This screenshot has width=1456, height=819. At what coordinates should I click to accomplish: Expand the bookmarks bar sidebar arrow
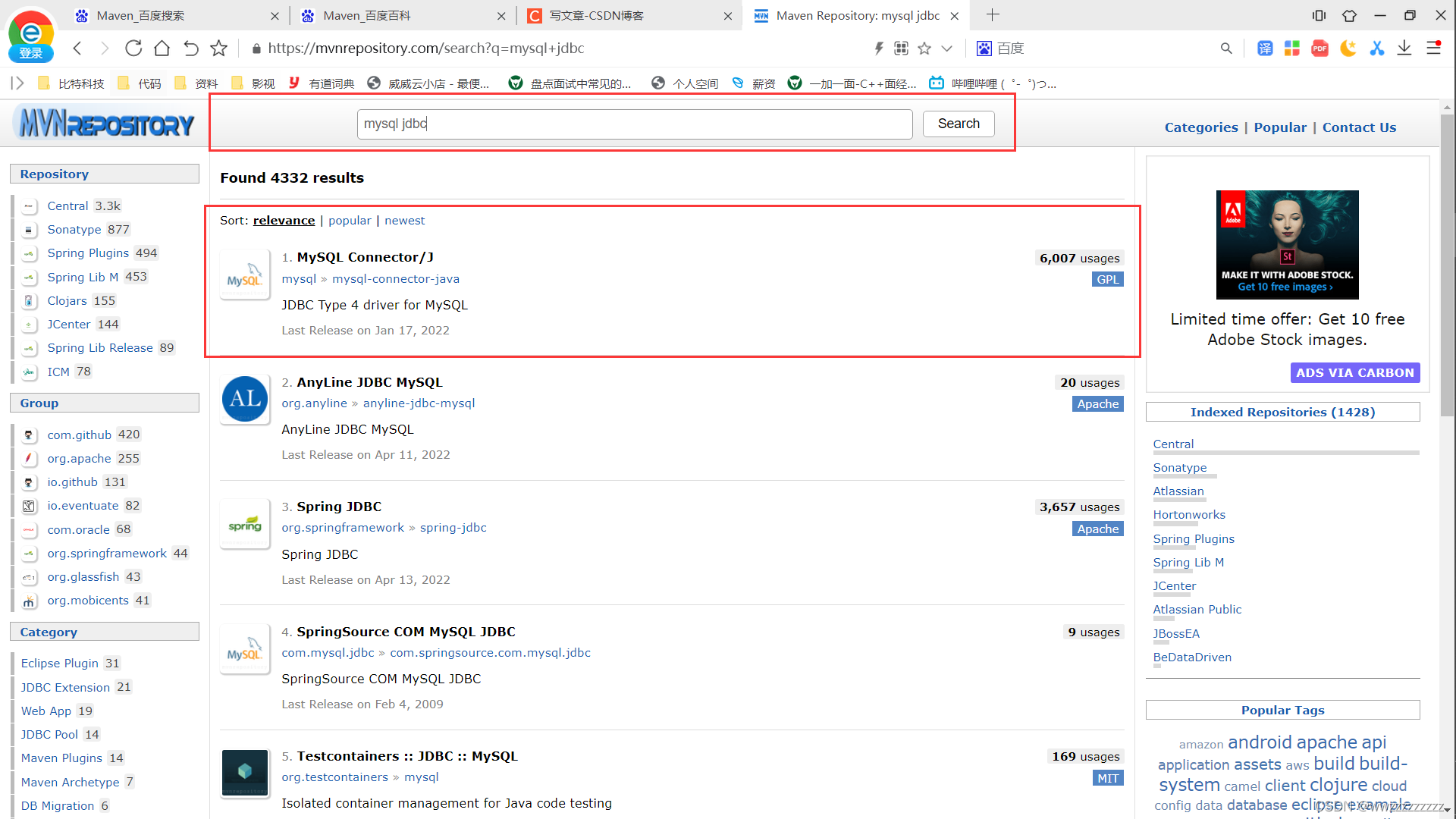pos(17,83)
